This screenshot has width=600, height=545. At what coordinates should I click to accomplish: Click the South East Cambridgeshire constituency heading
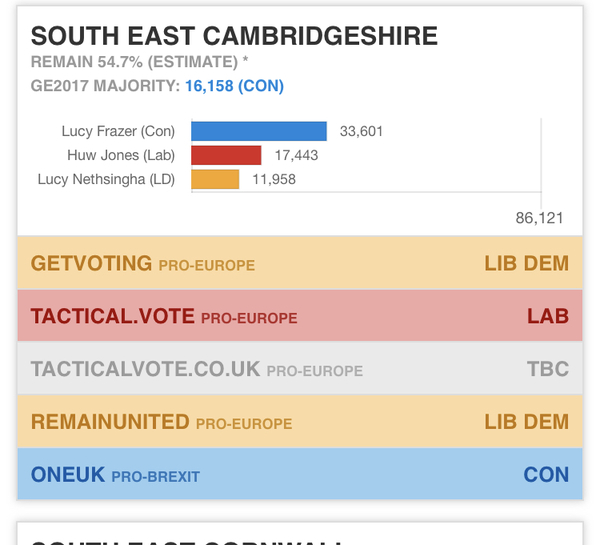click(234, 37)
